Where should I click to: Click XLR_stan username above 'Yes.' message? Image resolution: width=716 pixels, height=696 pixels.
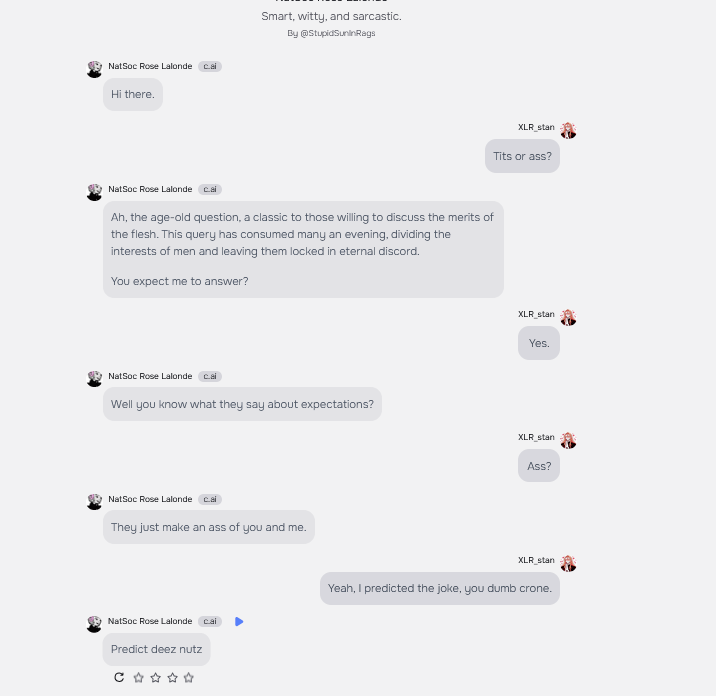point(536,314)
